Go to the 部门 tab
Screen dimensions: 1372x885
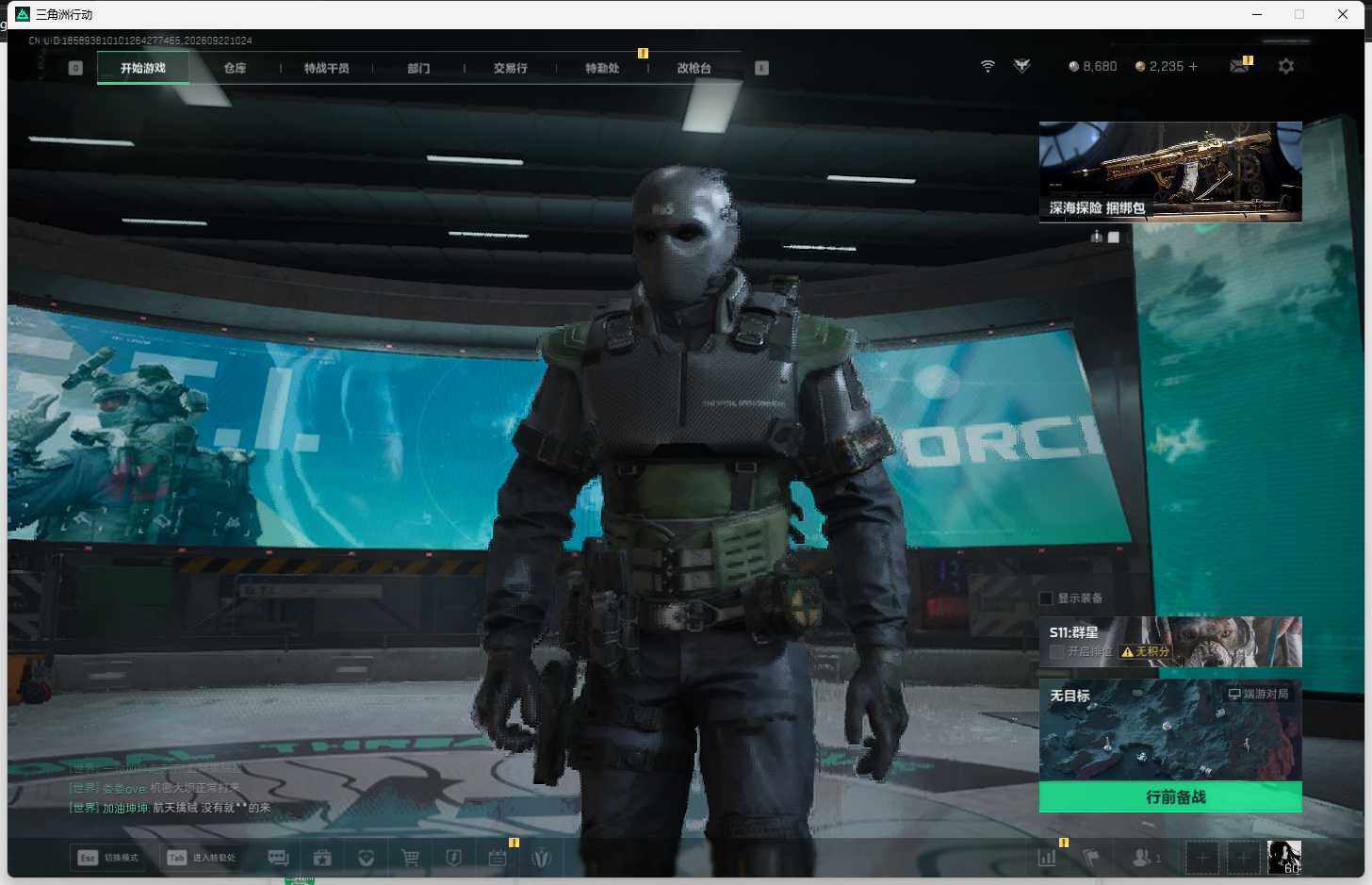point(418,68)
